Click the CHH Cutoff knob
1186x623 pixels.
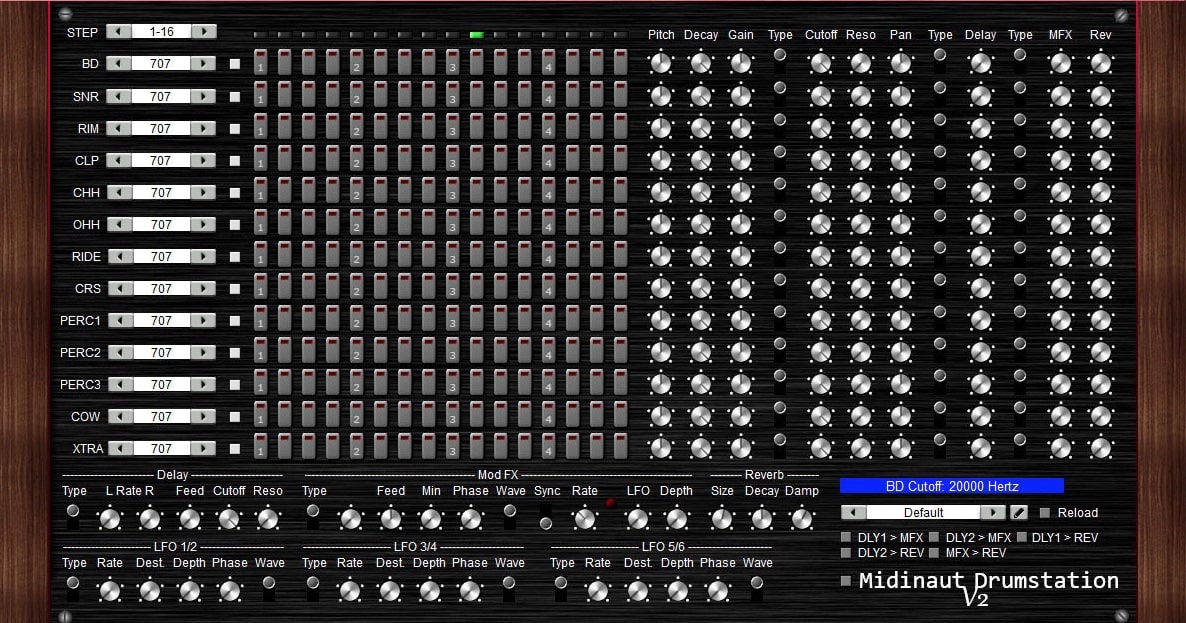point(821,191)
